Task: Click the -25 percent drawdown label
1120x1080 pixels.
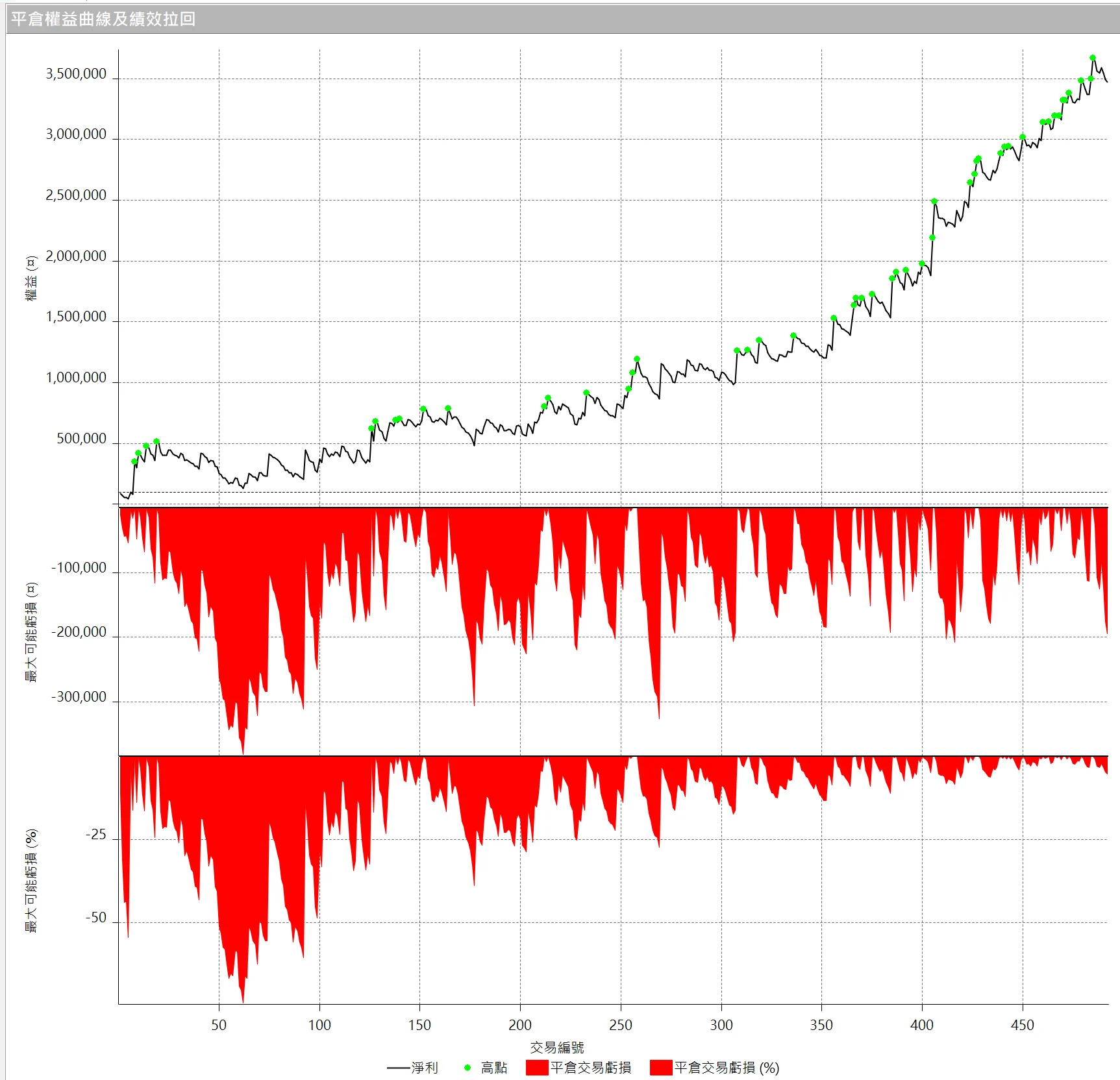Action: pos(96,835)
